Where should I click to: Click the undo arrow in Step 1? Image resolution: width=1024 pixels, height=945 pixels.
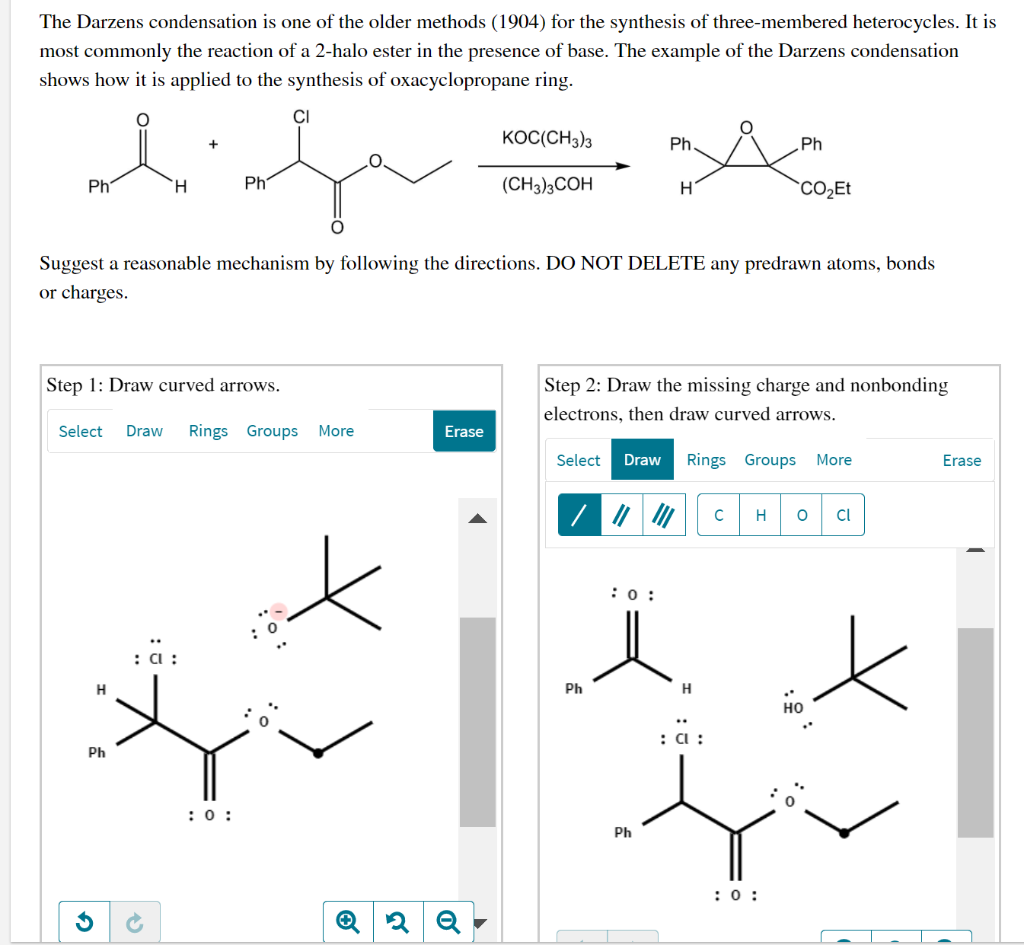[x=84, y=921]
